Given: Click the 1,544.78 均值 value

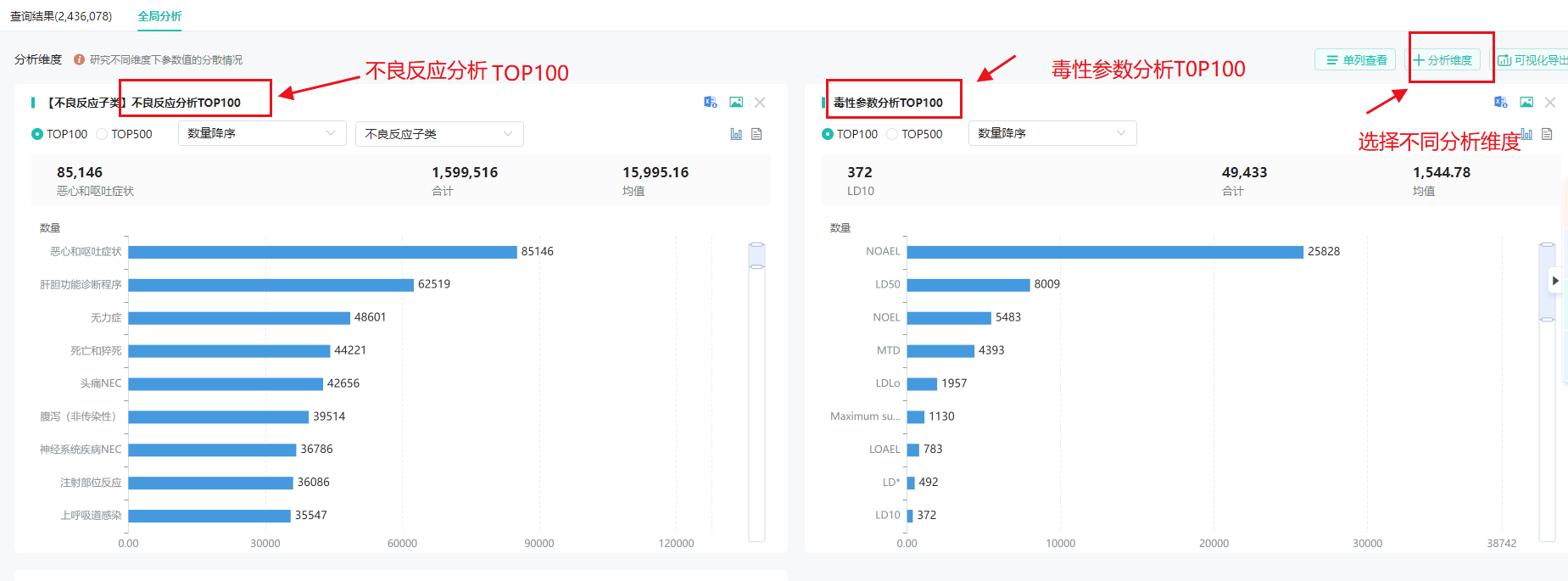Looking at the screenshot, I should coord(1442,172).
